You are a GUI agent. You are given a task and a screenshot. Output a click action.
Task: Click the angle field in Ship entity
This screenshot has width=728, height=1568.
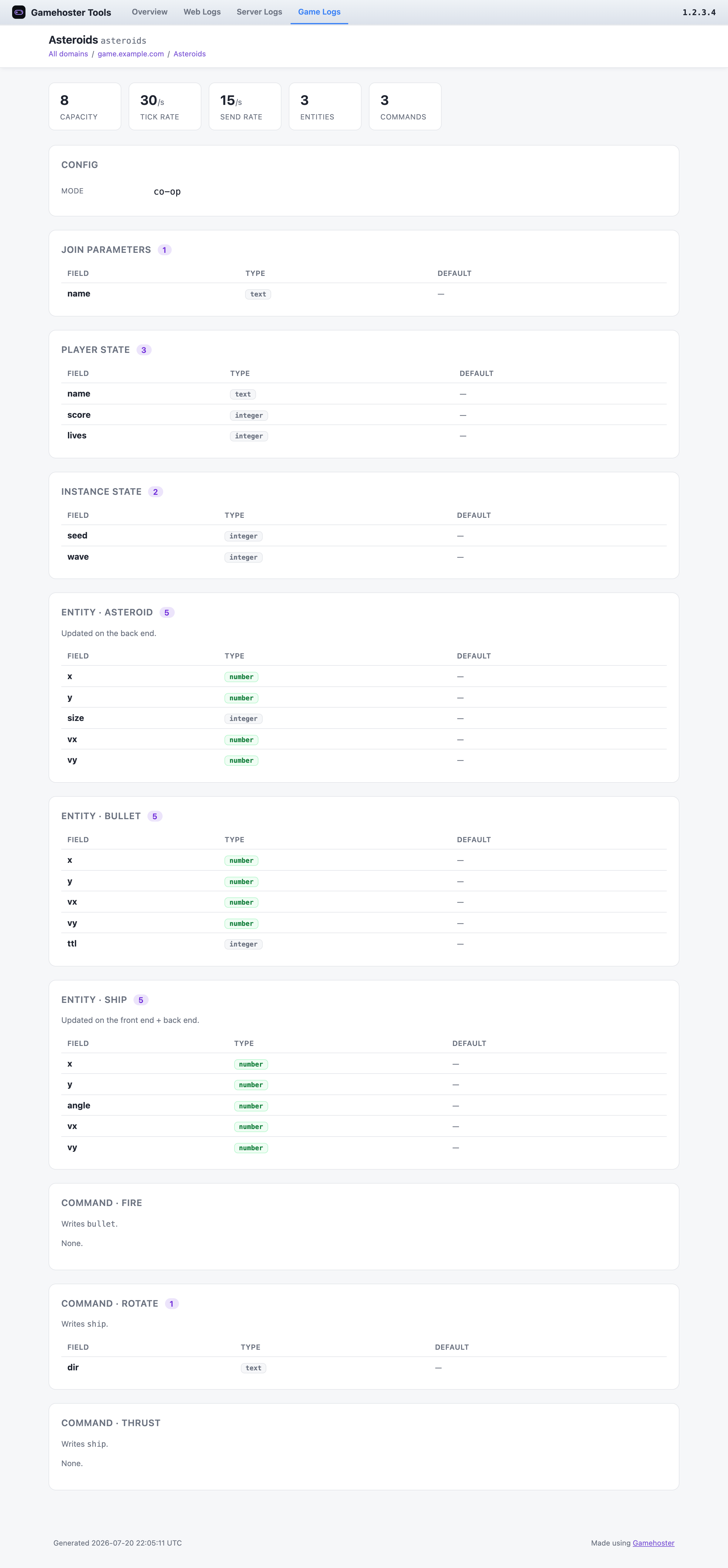tap(79, 1105)
